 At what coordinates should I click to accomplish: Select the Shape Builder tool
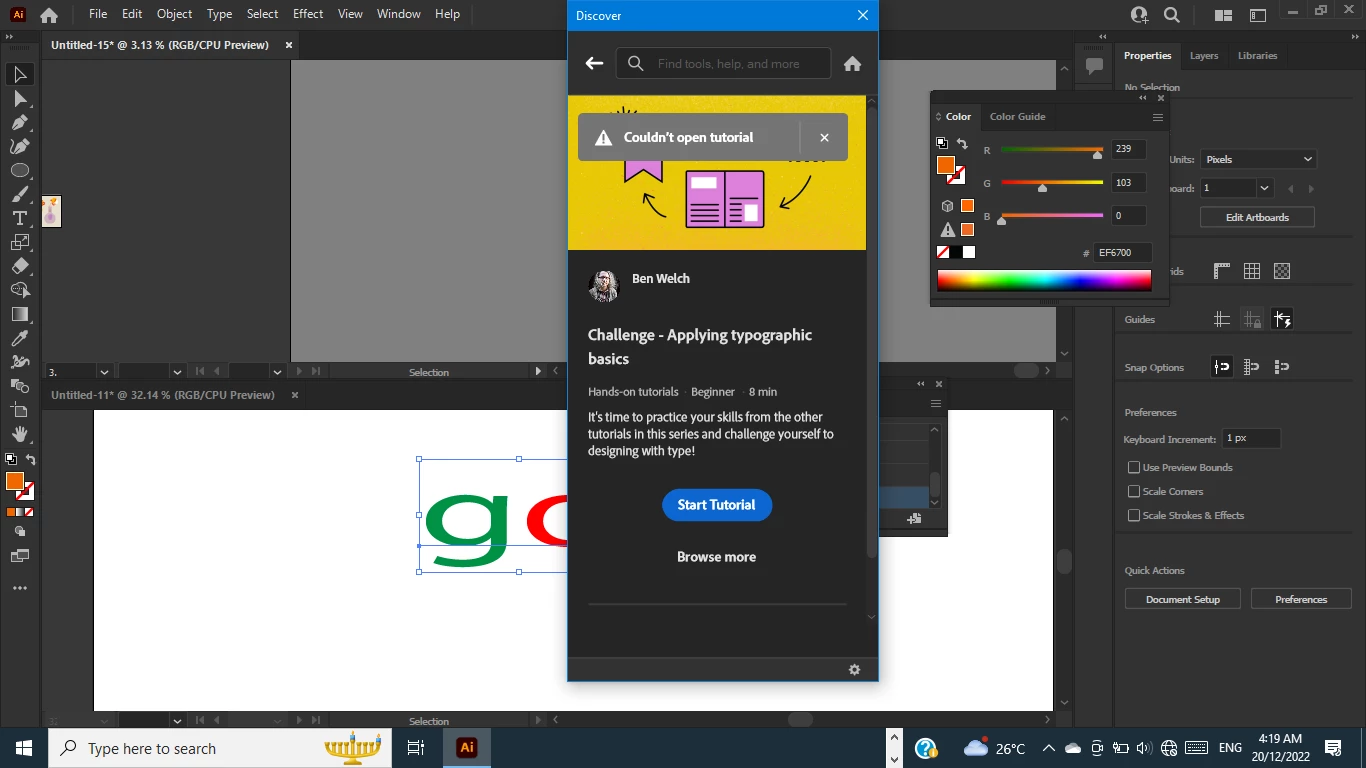click(20, 291)
